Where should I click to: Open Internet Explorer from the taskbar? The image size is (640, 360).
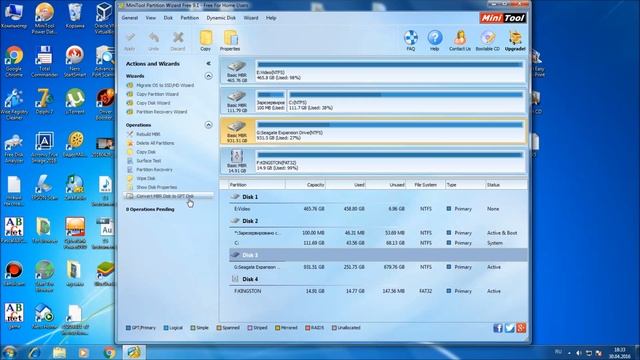34,352
